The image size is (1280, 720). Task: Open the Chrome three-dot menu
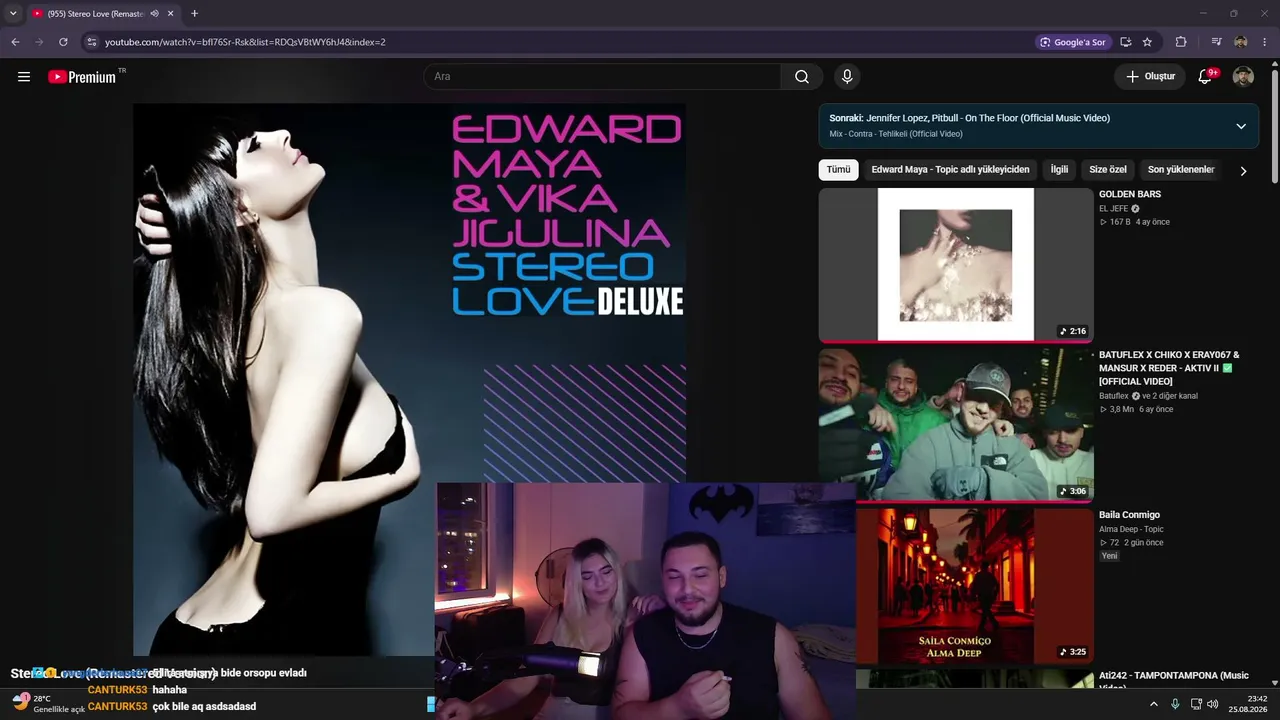click(1265, 42)
